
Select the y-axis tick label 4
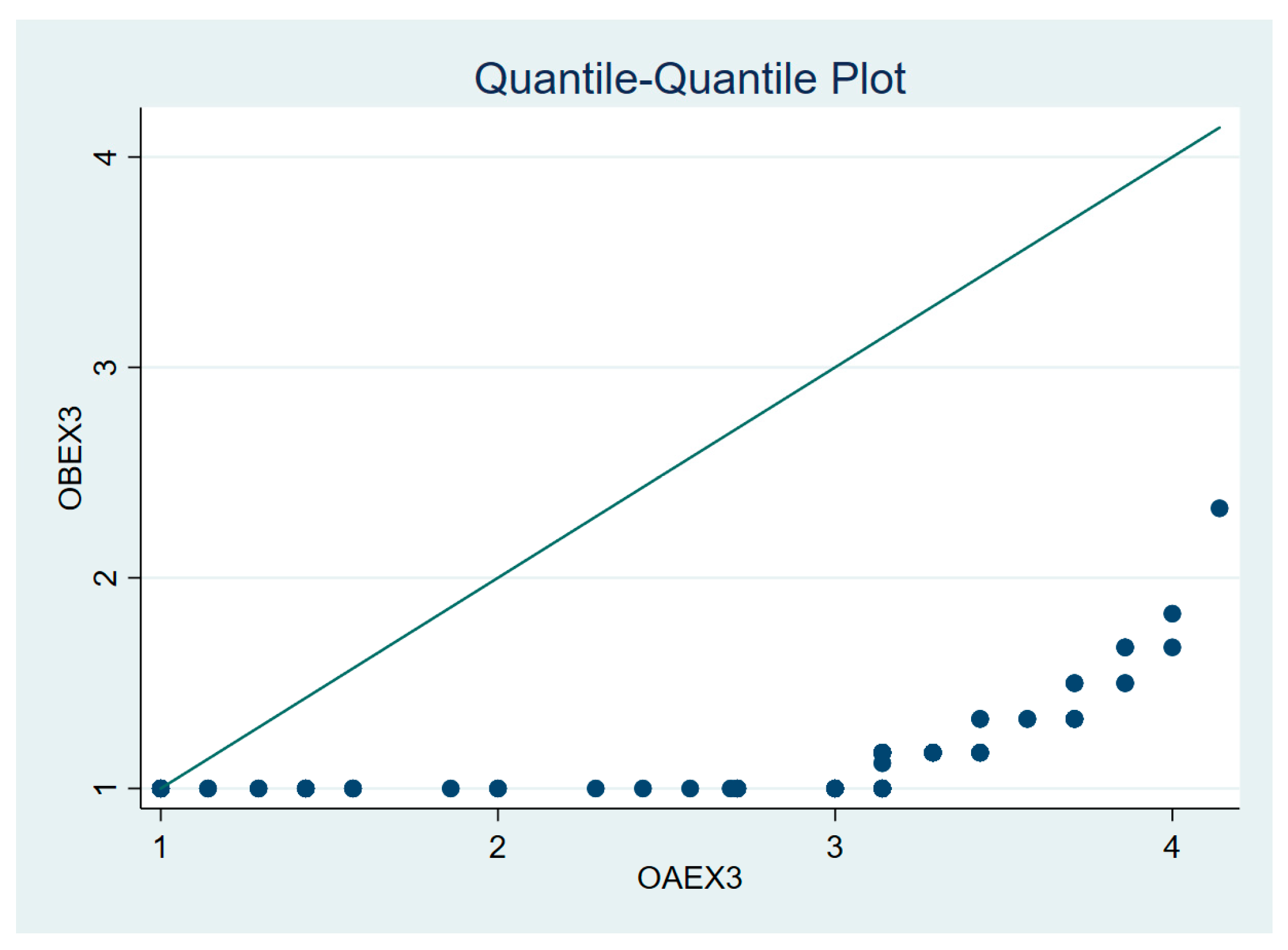tap(106, 157)
